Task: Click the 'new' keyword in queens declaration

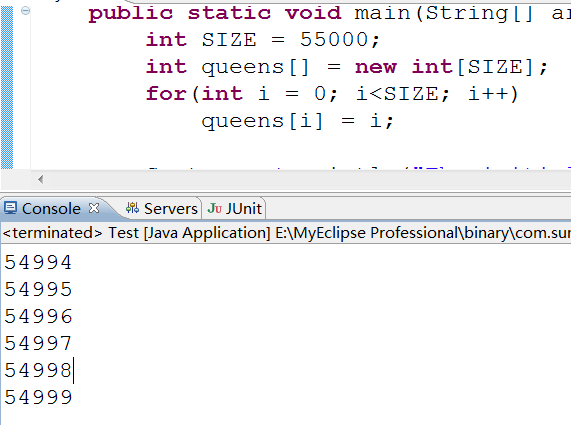Action: click(376, 67)
